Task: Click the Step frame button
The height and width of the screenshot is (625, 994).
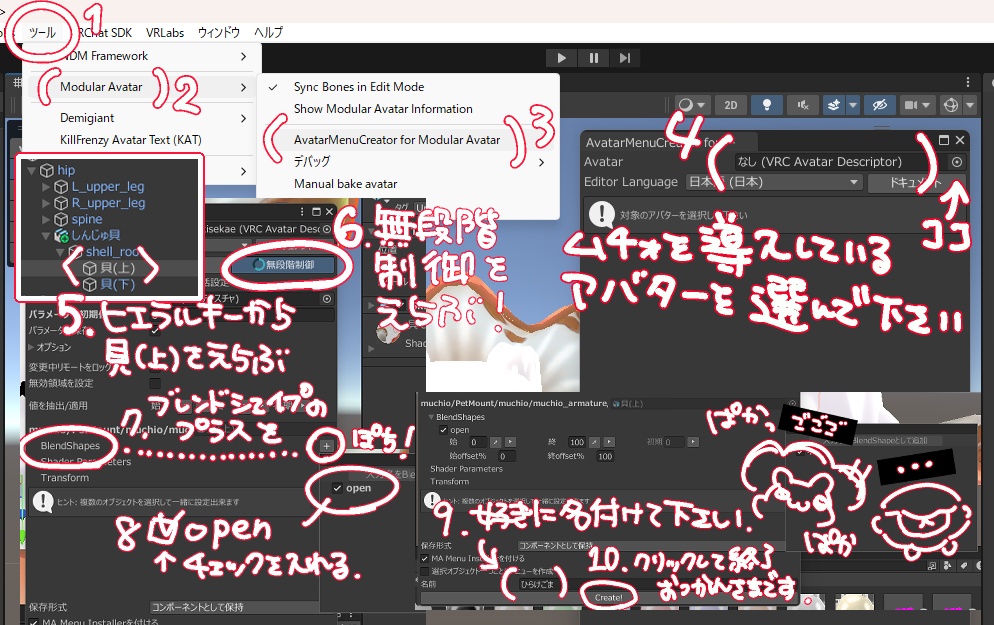Action: [624, 58]
